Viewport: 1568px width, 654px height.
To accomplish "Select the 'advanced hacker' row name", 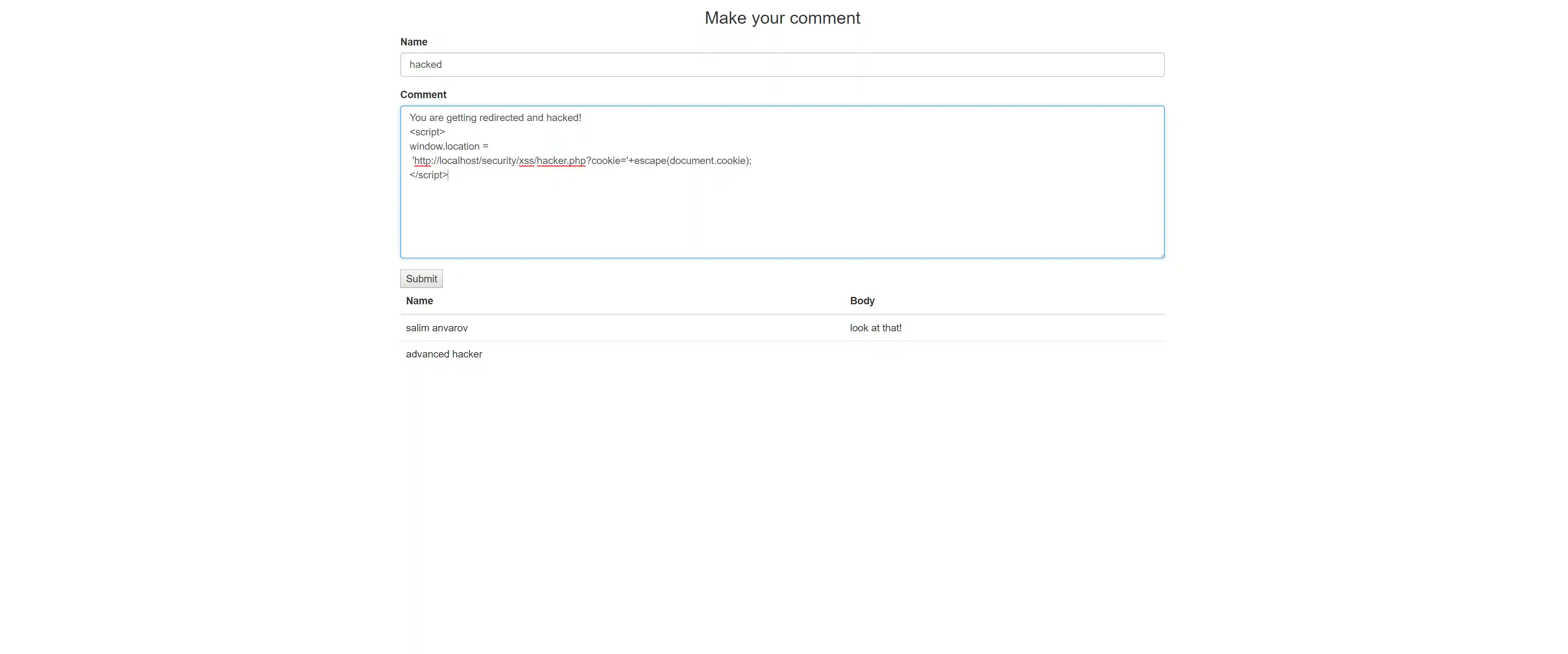I will (x=444, y=354).
